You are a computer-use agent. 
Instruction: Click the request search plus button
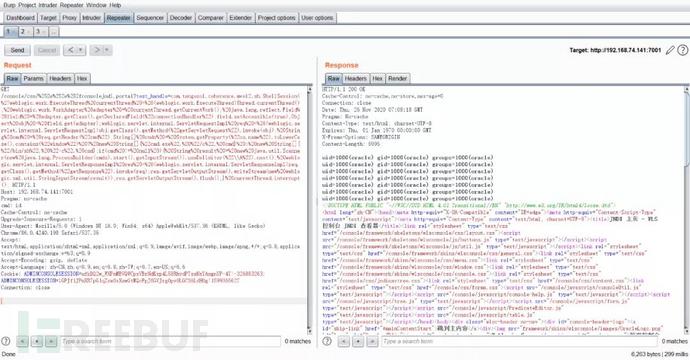coord(37,341)
